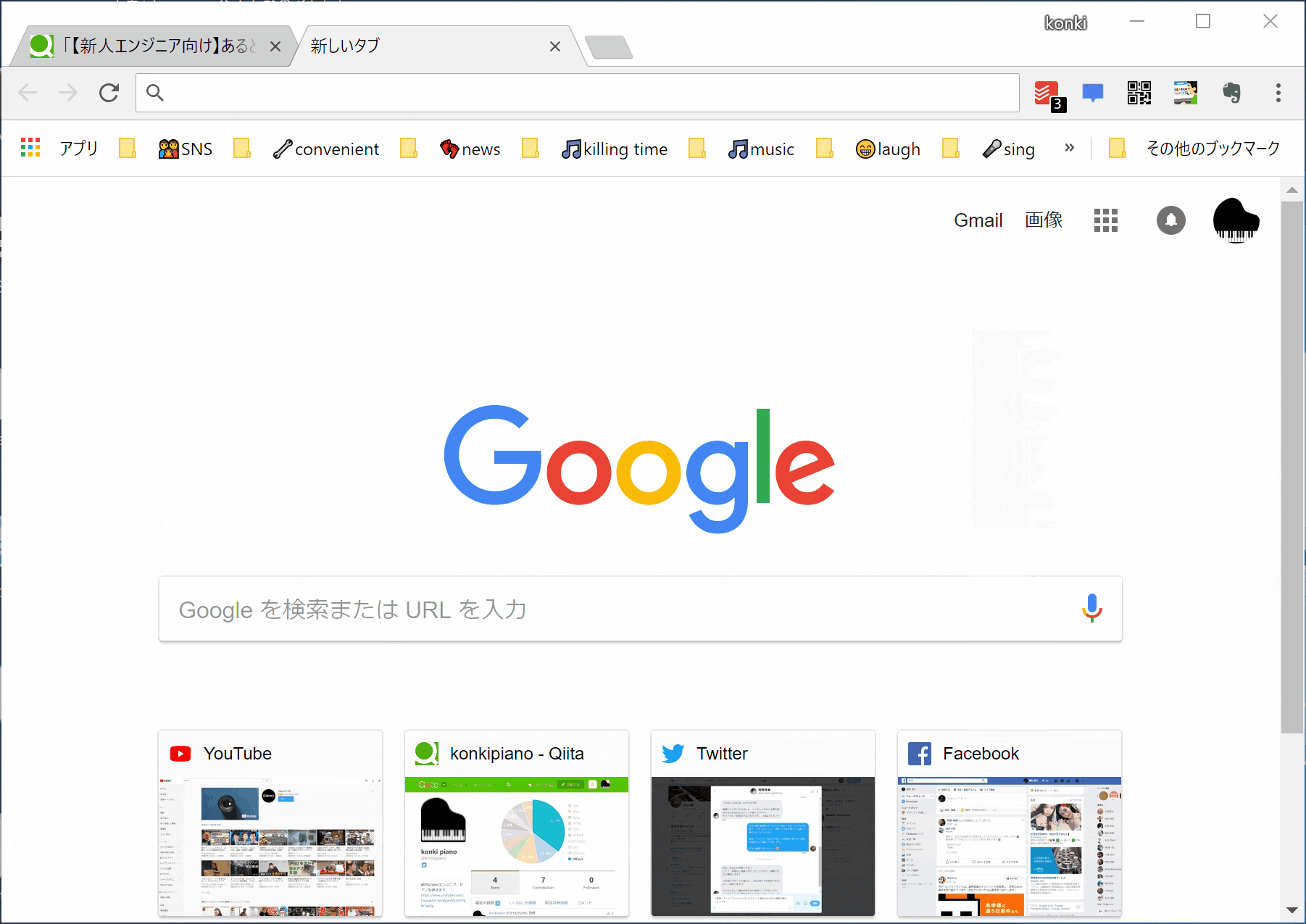
Task: Open Chrome's three-dot menu
Action: pyautogui.click(x=1278, y=93)
